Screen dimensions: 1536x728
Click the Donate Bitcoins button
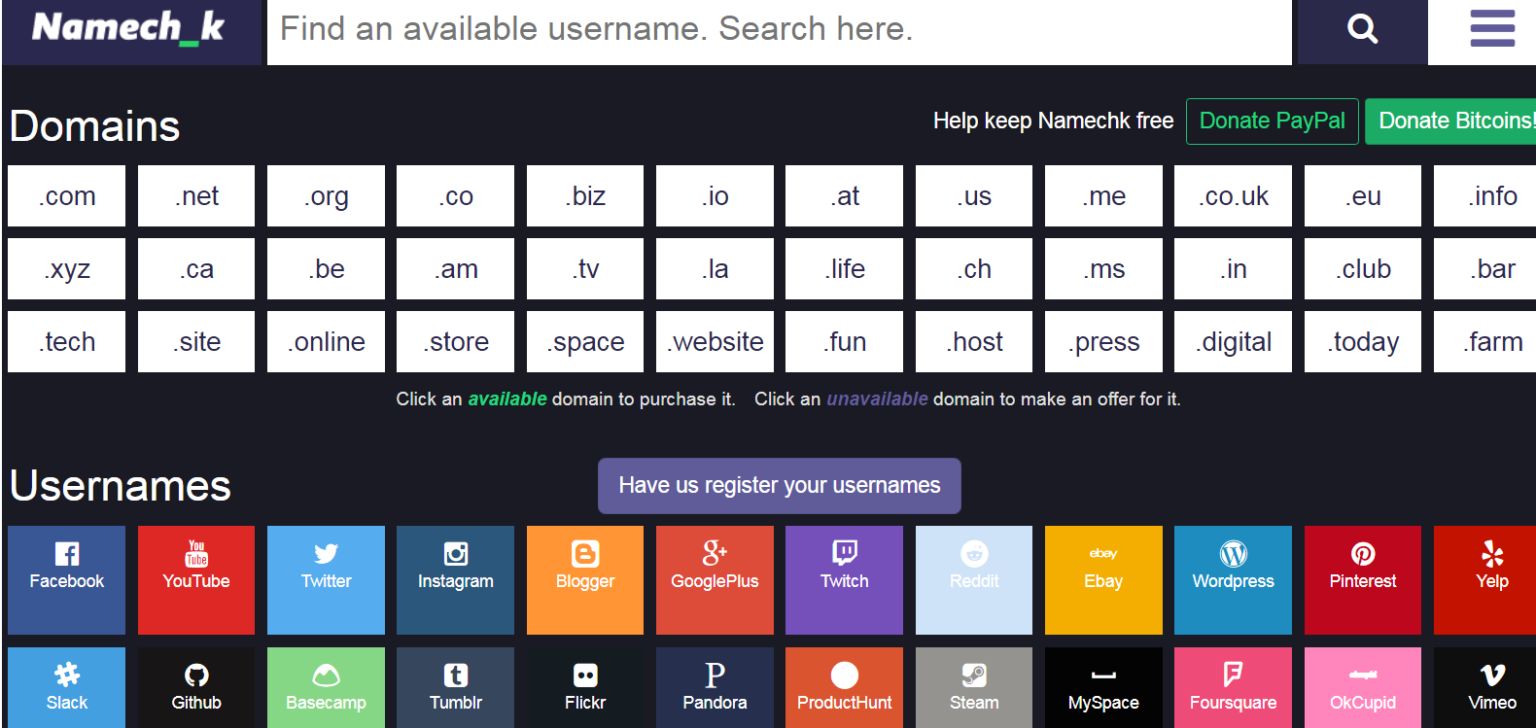tap(1451, 121)
